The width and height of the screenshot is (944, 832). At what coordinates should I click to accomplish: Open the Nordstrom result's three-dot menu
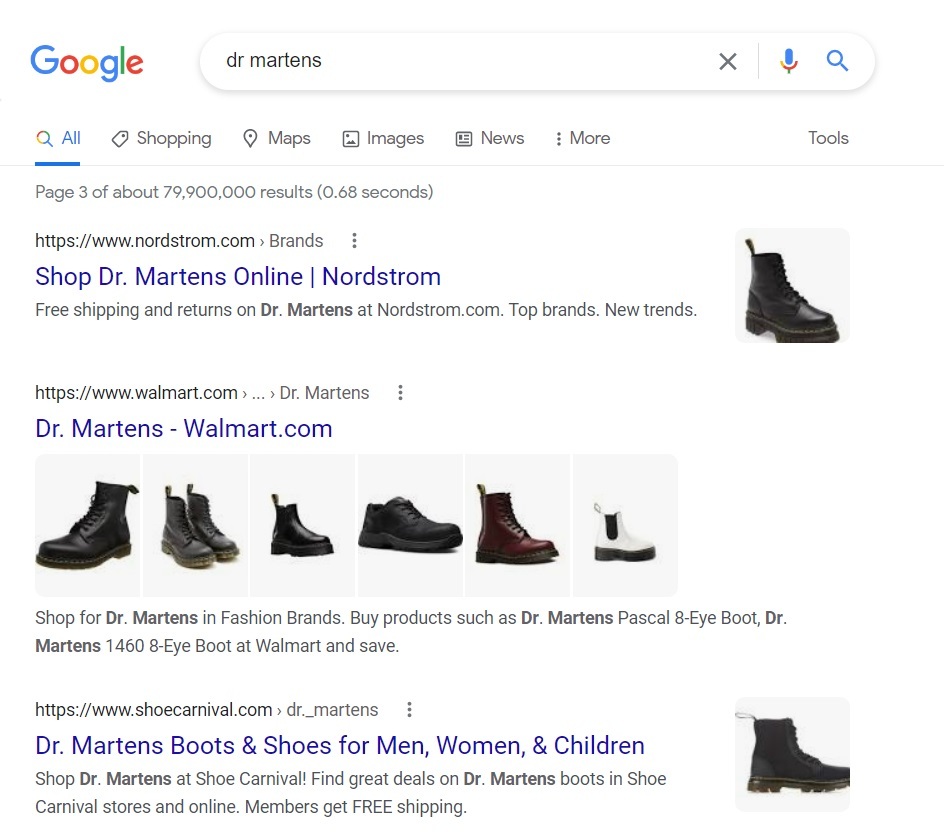[355, 241]
